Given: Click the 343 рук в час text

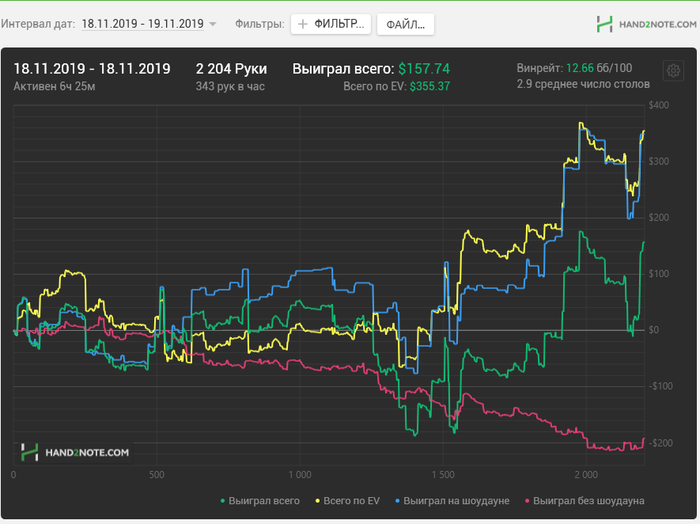Looking at the screenshot, I should coord(230,86).
